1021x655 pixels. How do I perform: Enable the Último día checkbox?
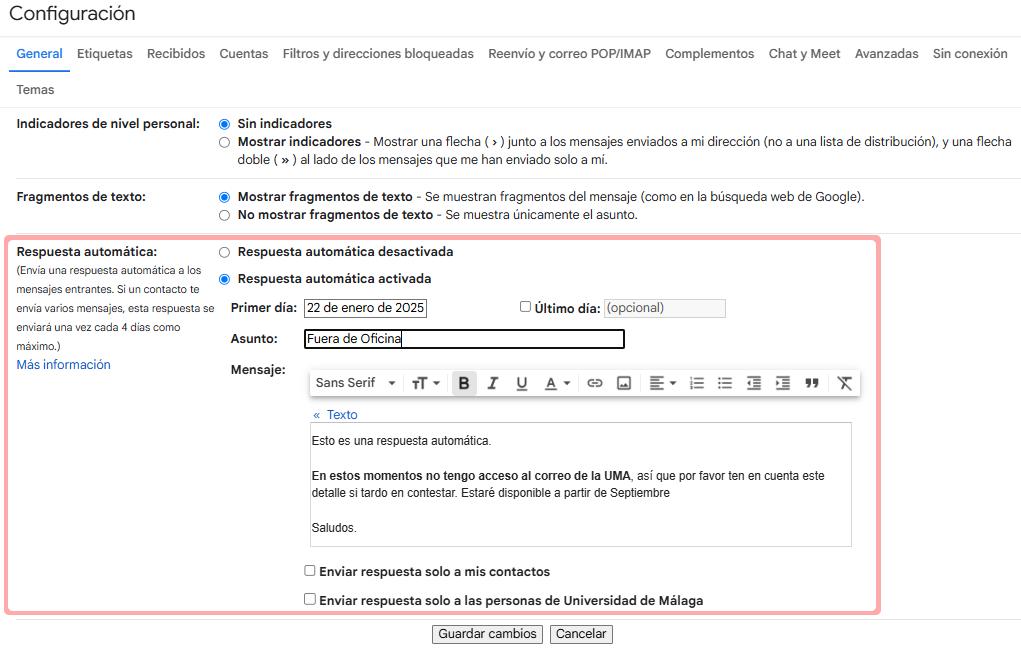coord(525,307)
